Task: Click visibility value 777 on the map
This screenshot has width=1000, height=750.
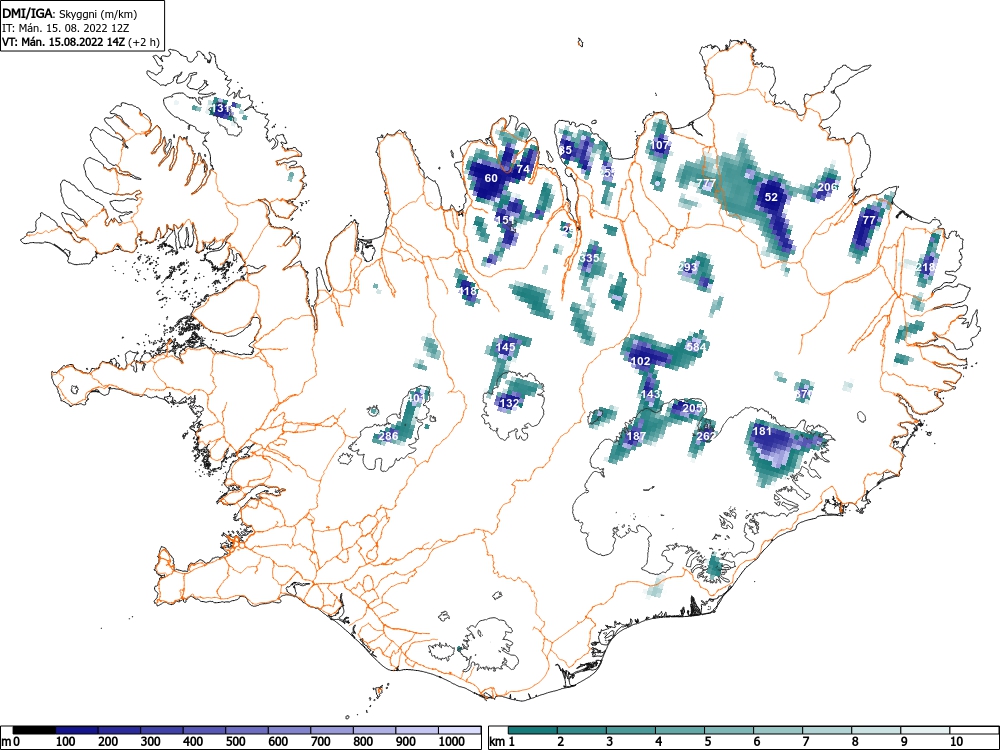Action: click(x=706, y=184)
